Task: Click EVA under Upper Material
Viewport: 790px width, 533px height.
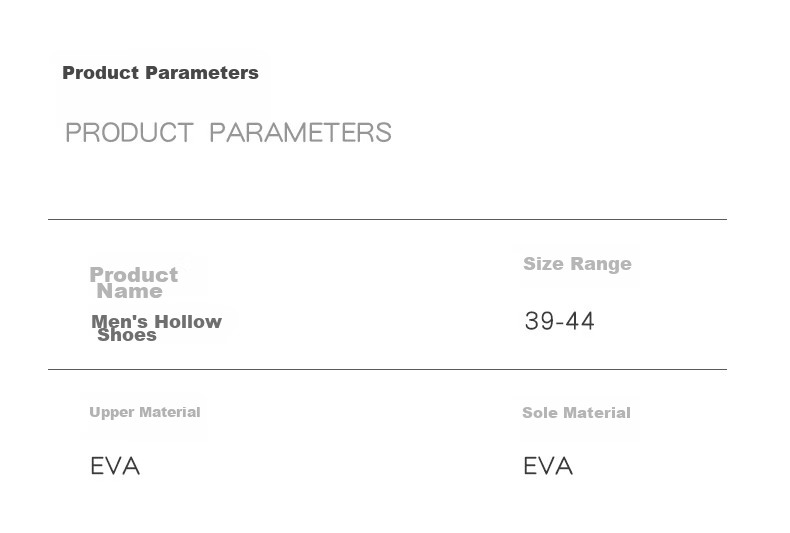Action: tap(115, 466)
